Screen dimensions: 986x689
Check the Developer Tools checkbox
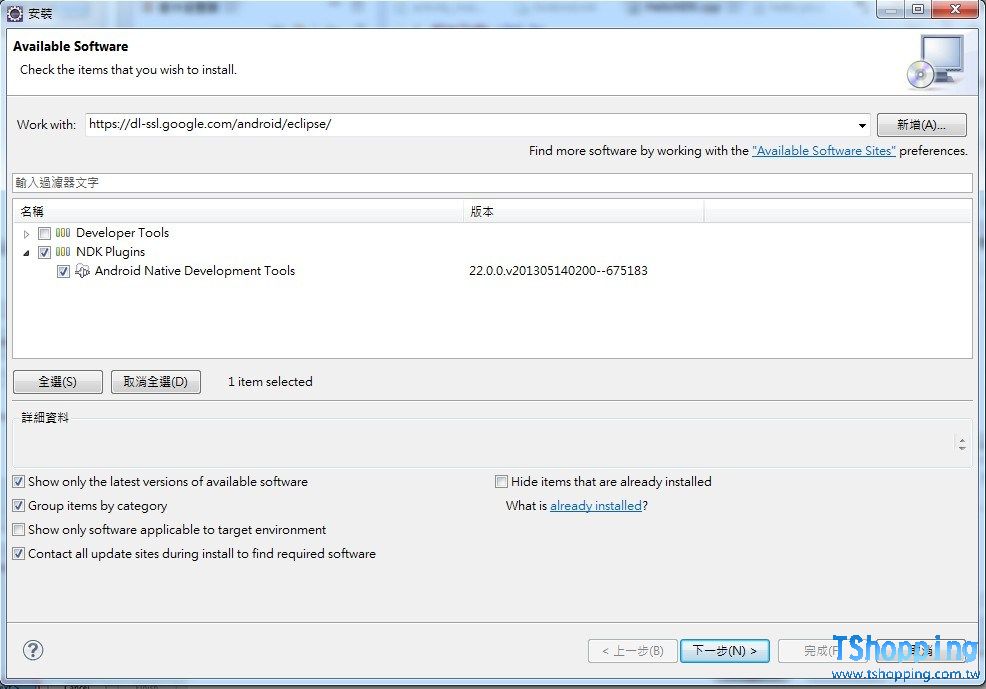click(44, 233)
